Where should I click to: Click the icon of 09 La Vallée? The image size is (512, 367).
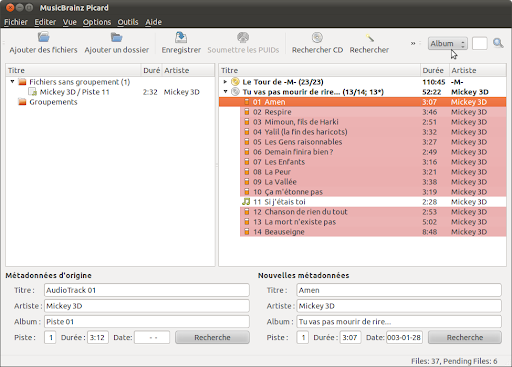(247, 182)
